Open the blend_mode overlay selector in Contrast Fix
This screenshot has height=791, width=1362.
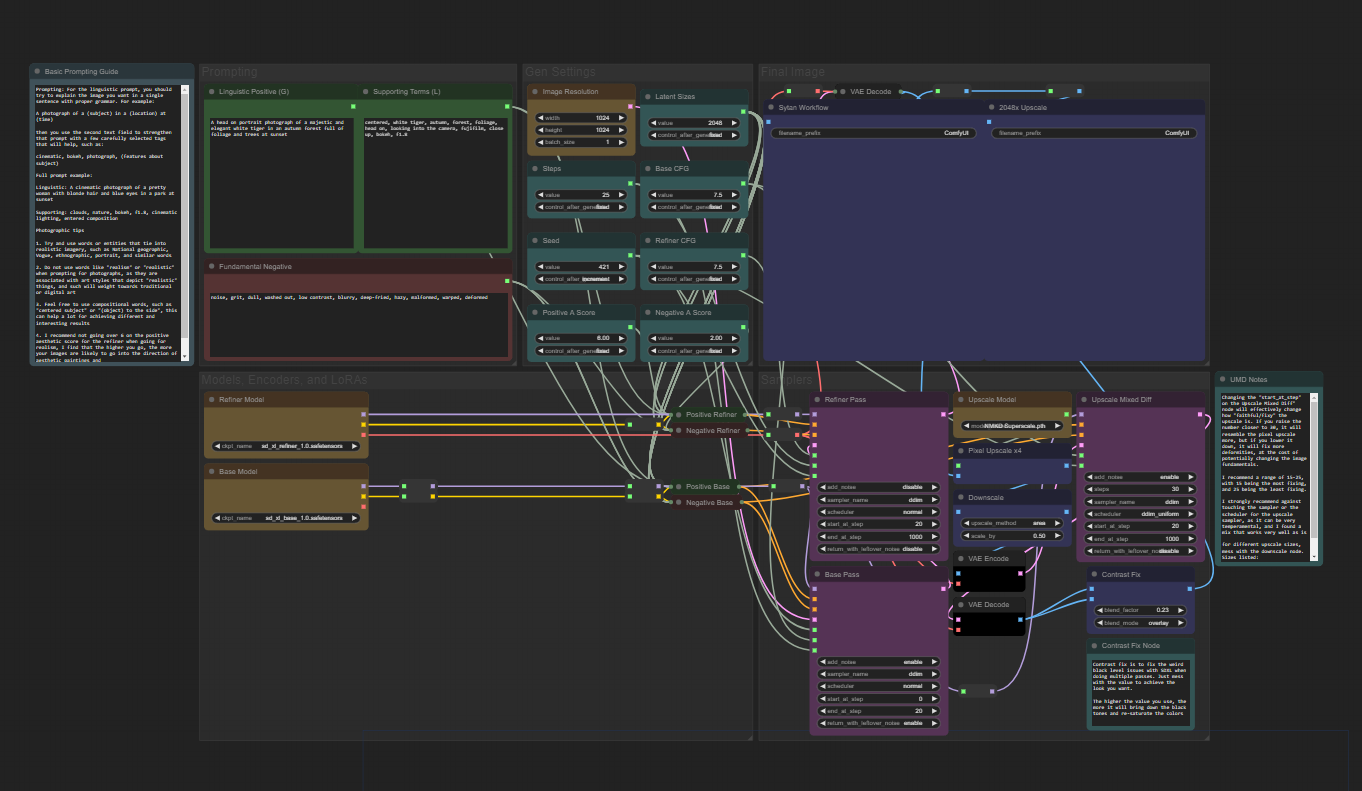coord(1141,623)
